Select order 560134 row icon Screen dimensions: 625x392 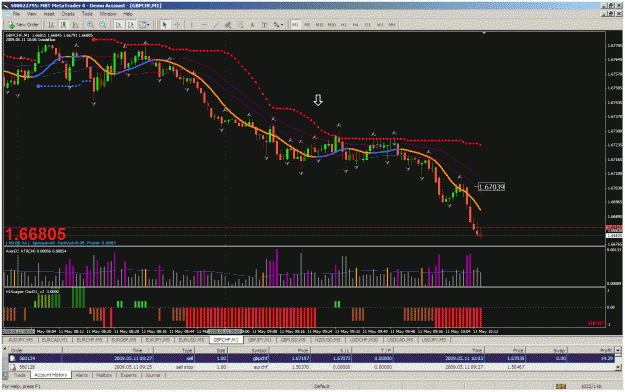(13, 359)
